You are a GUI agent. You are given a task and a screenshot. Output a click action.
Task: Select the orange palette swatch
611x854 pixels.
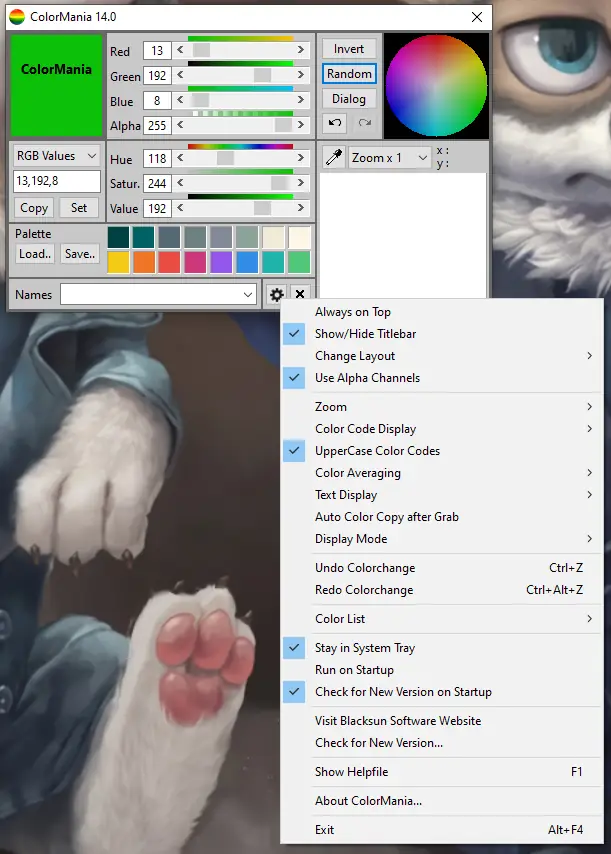(144, 262)
